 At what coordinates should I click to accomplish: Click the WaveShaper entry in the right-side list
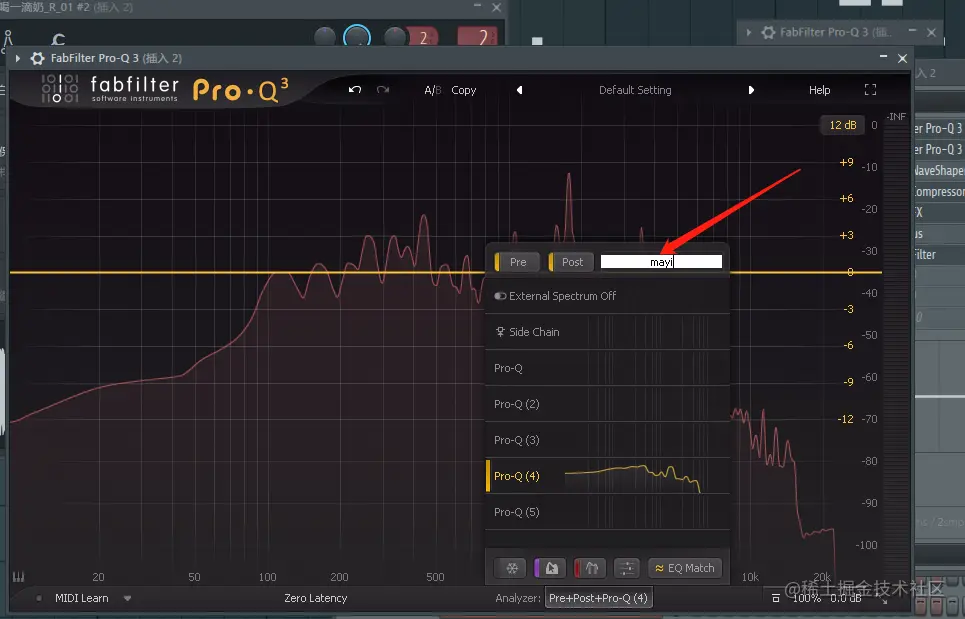[938, 170]
